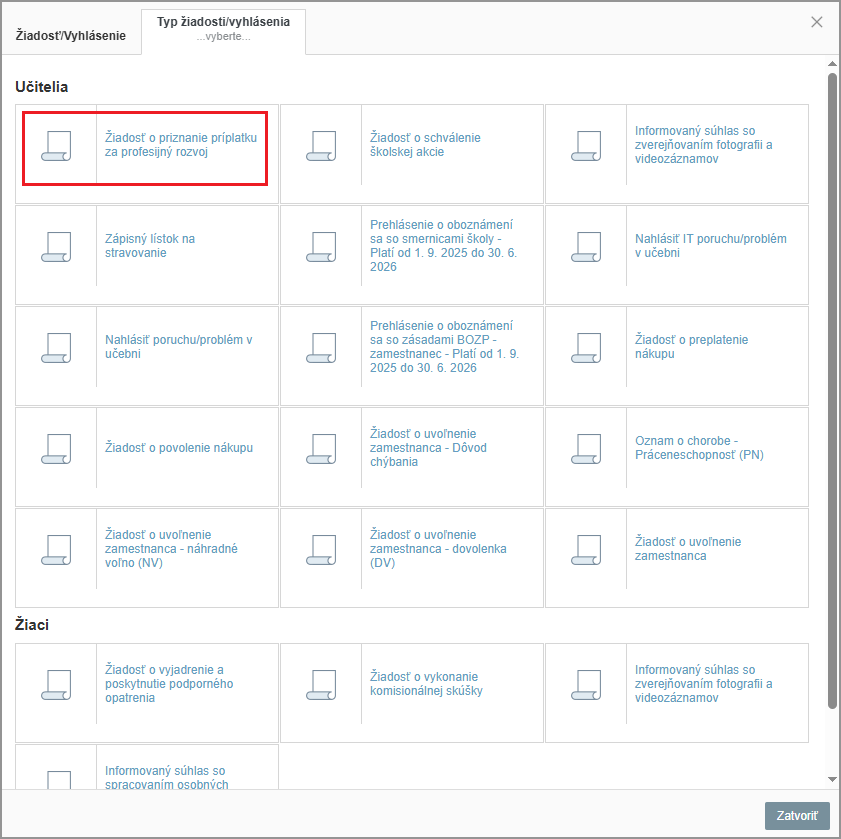
Task: Select Prehlásenie o oboznámení sa so smernicami školy
Action: pyautogui.click(x=444, y=246)
